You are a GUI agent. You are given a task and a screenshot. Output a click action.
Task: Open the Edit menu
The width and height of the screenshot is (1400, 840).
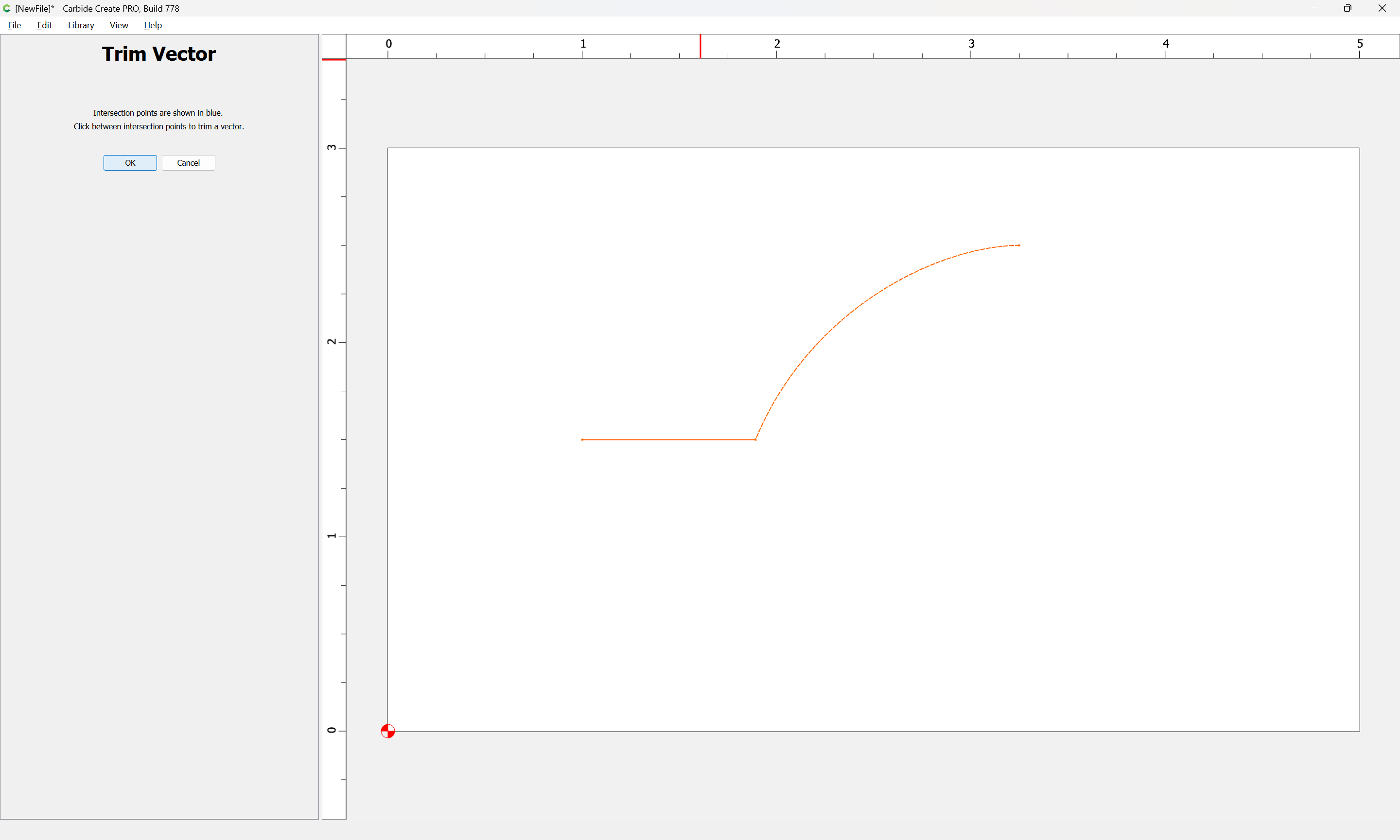click(x=44, y=25)
